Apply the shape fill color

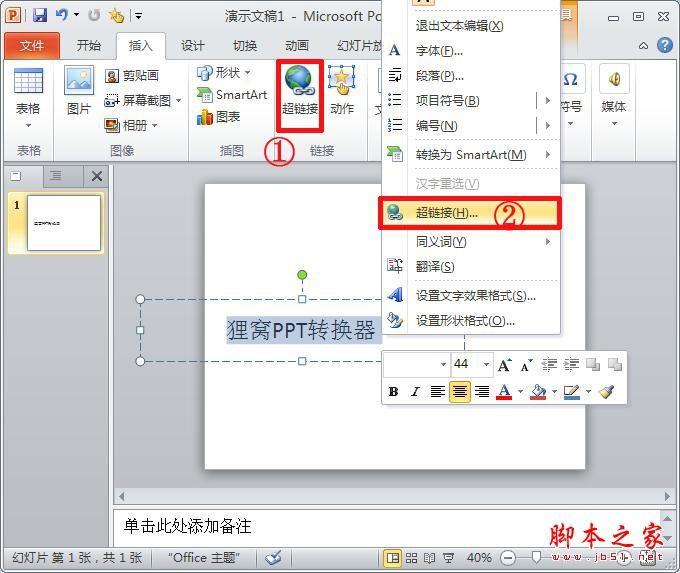(x=538, y=392)
